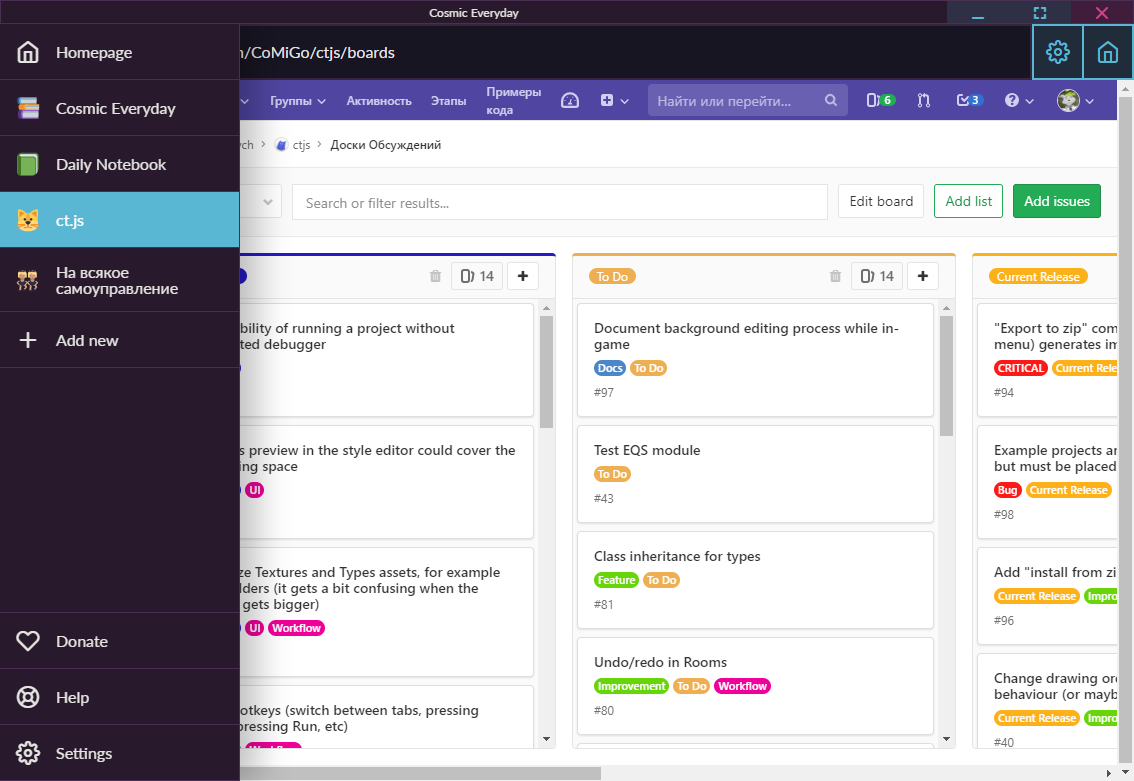Open the Donate entry
The width and height of the screenshot is (1134, 781).
119,641
